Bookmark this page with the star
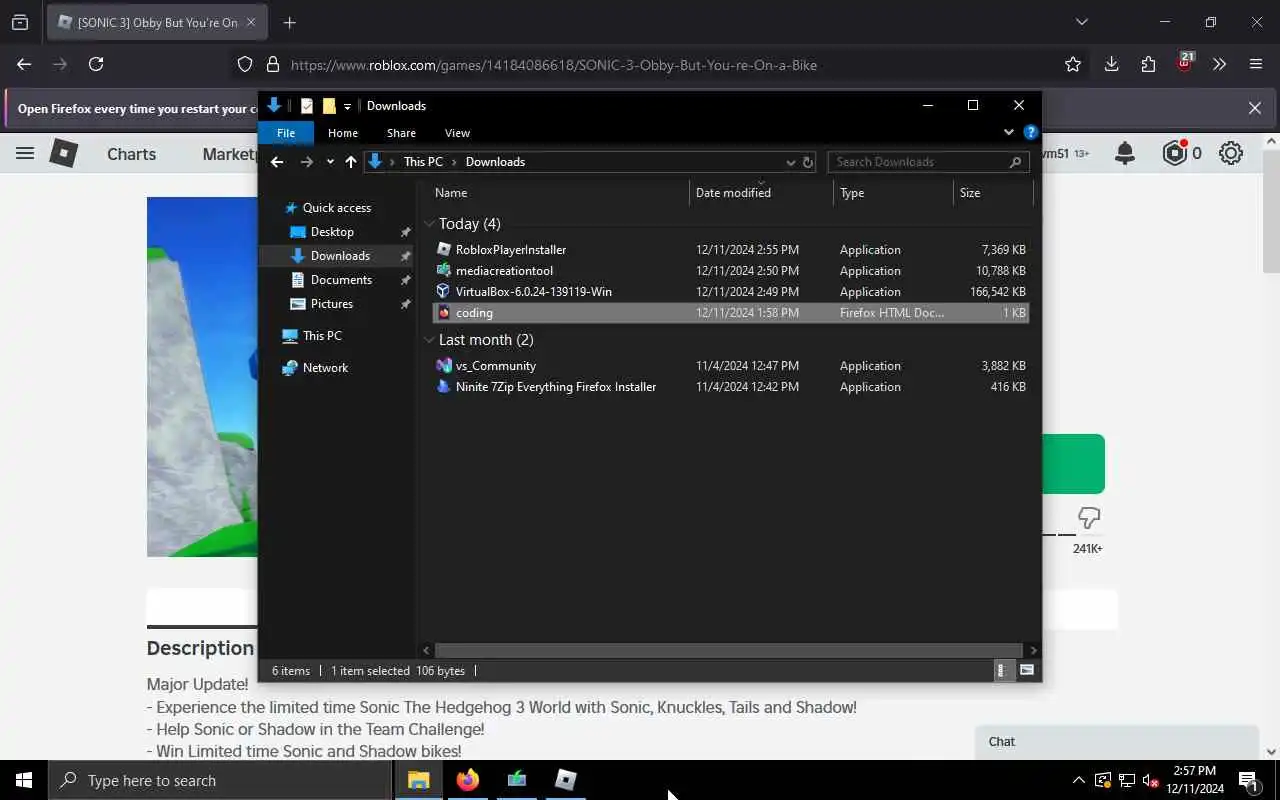 (1073, 64)
